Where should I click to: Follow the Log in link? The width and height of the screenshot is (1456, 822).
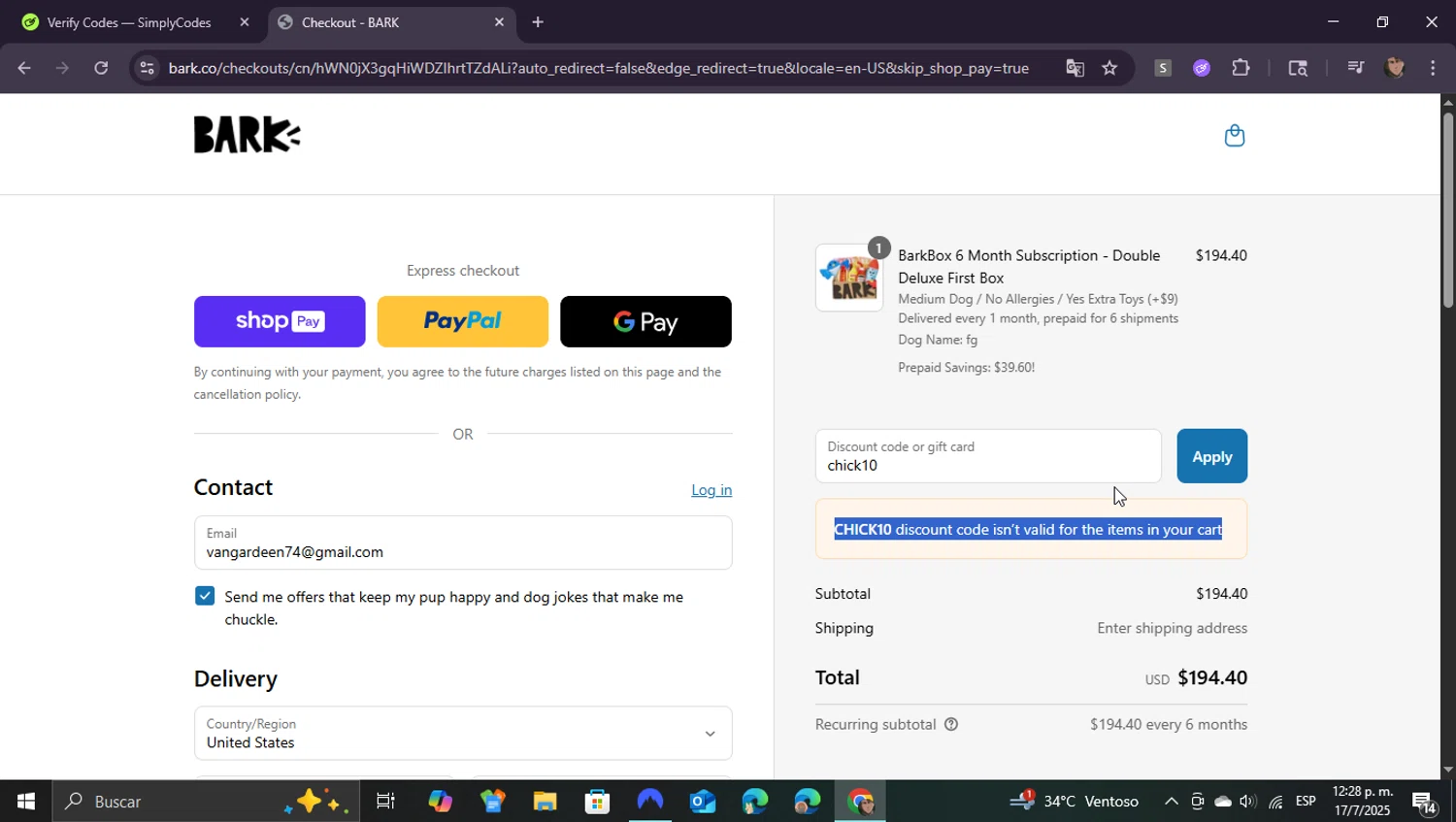[711, 490]
